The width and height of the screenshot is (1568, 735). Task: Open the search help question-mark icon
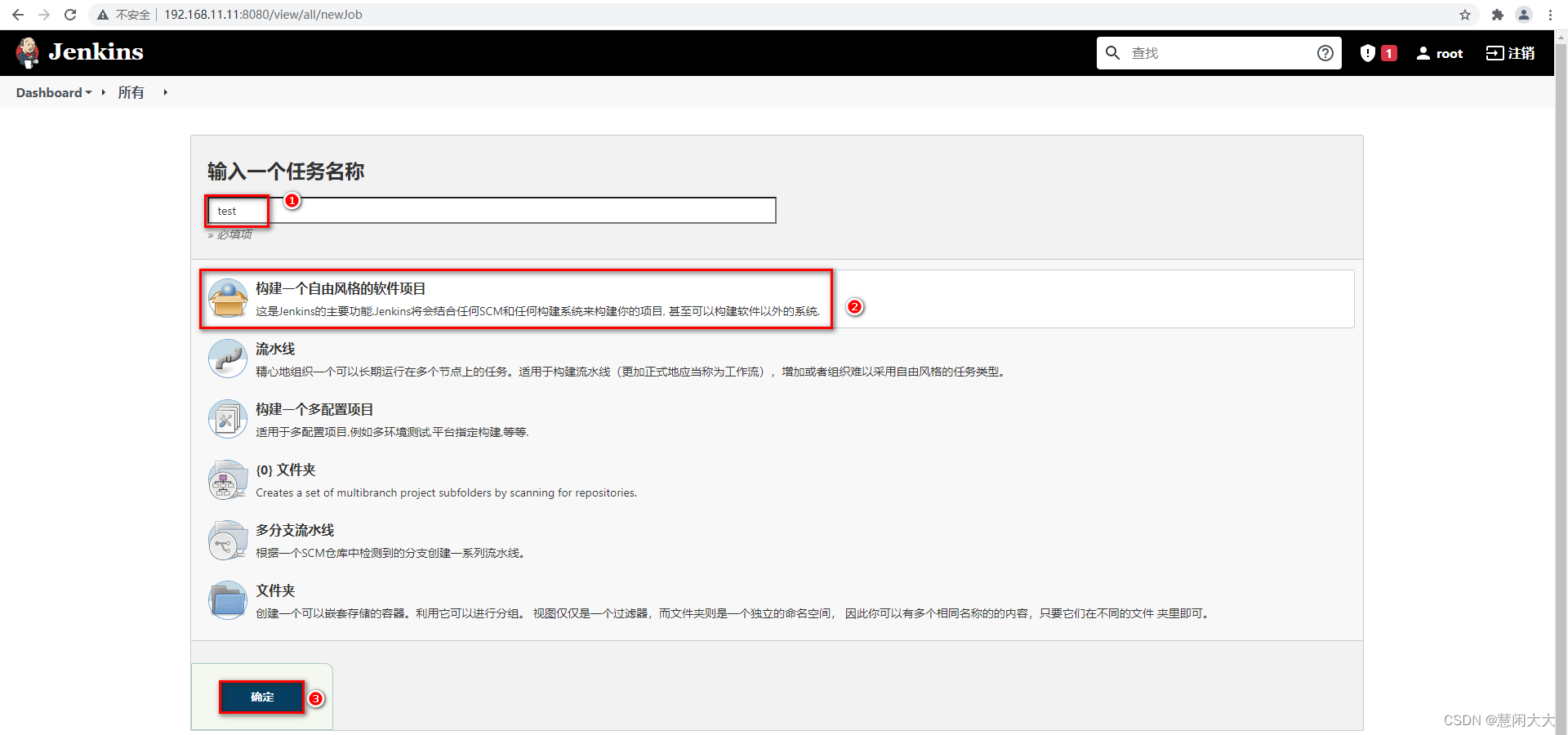click(1325, 53)
